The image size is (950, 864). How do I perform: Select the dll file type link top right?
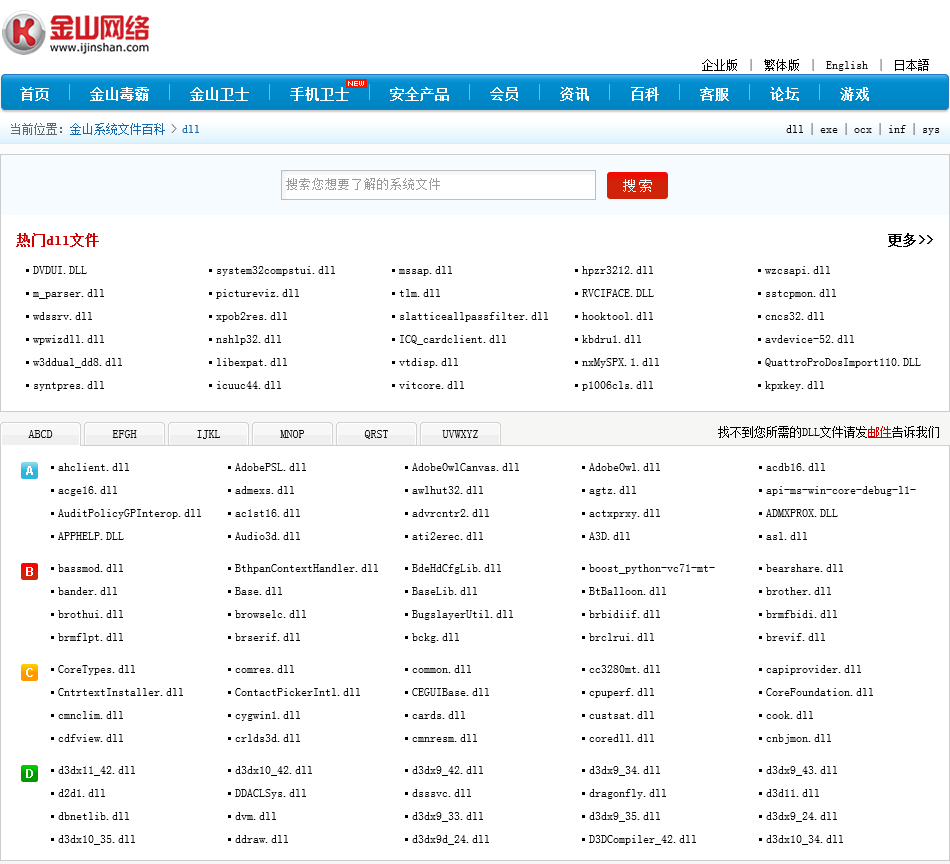[794, 130]
